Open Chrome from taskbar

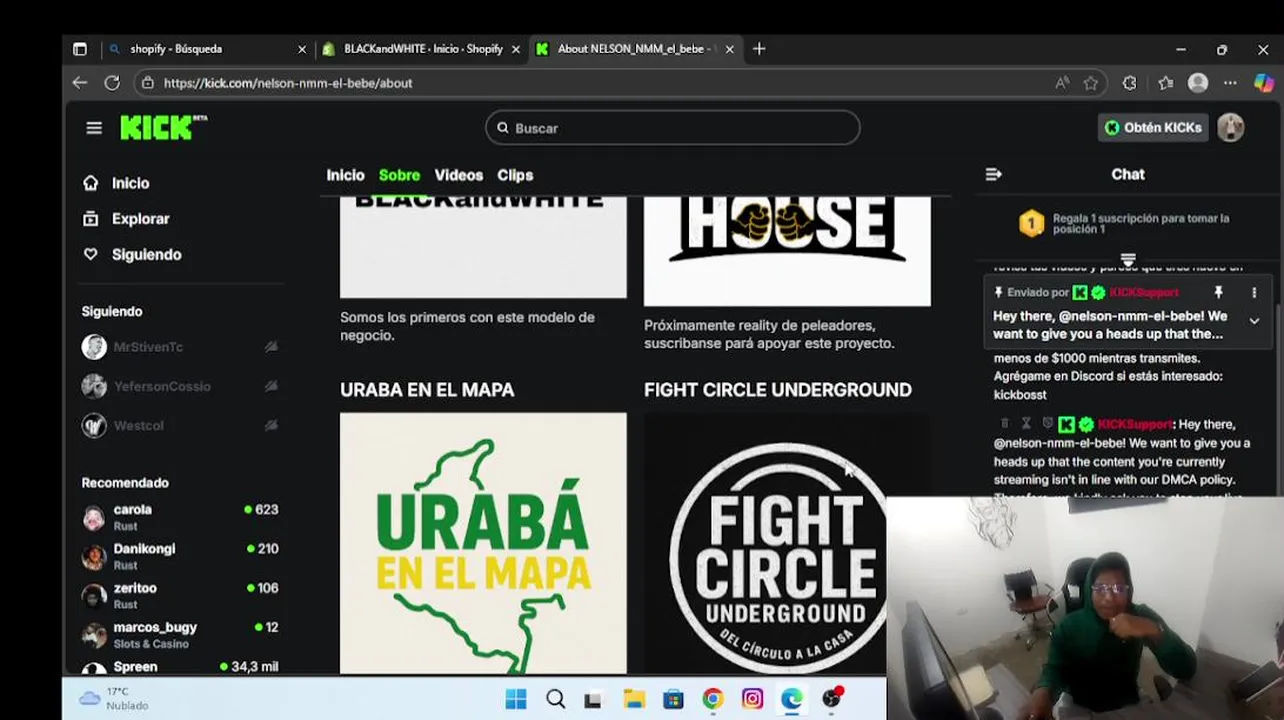[x=713, y=699]
